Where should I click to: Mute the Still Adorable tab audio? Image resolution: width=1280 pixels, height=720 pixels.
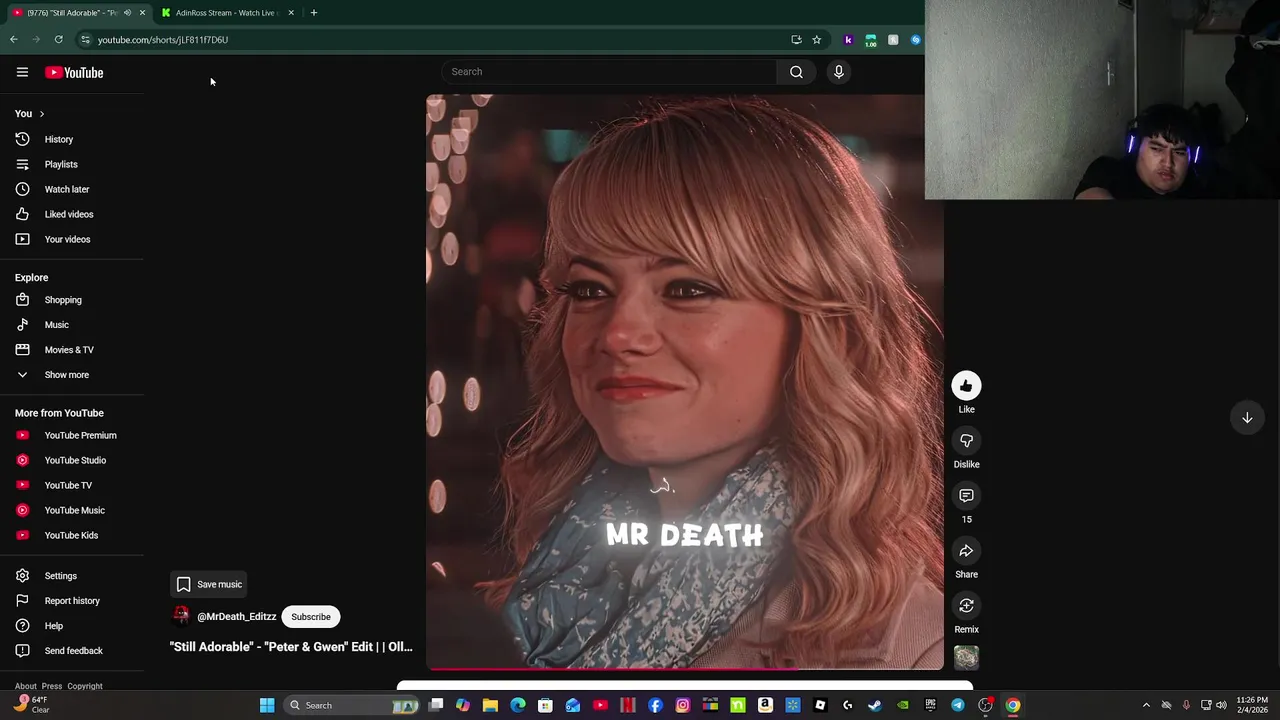127,13
